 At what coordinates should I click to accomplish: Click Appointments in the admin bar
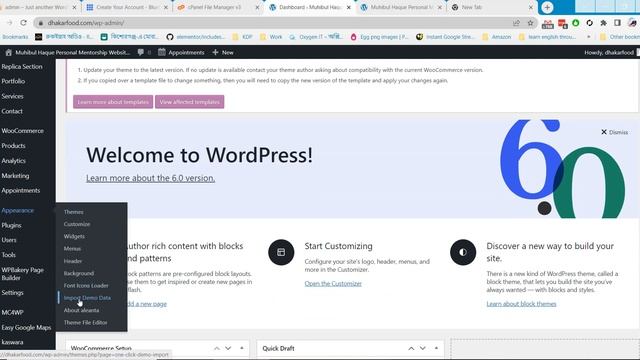pyautogui.click(x=181, y=52)
